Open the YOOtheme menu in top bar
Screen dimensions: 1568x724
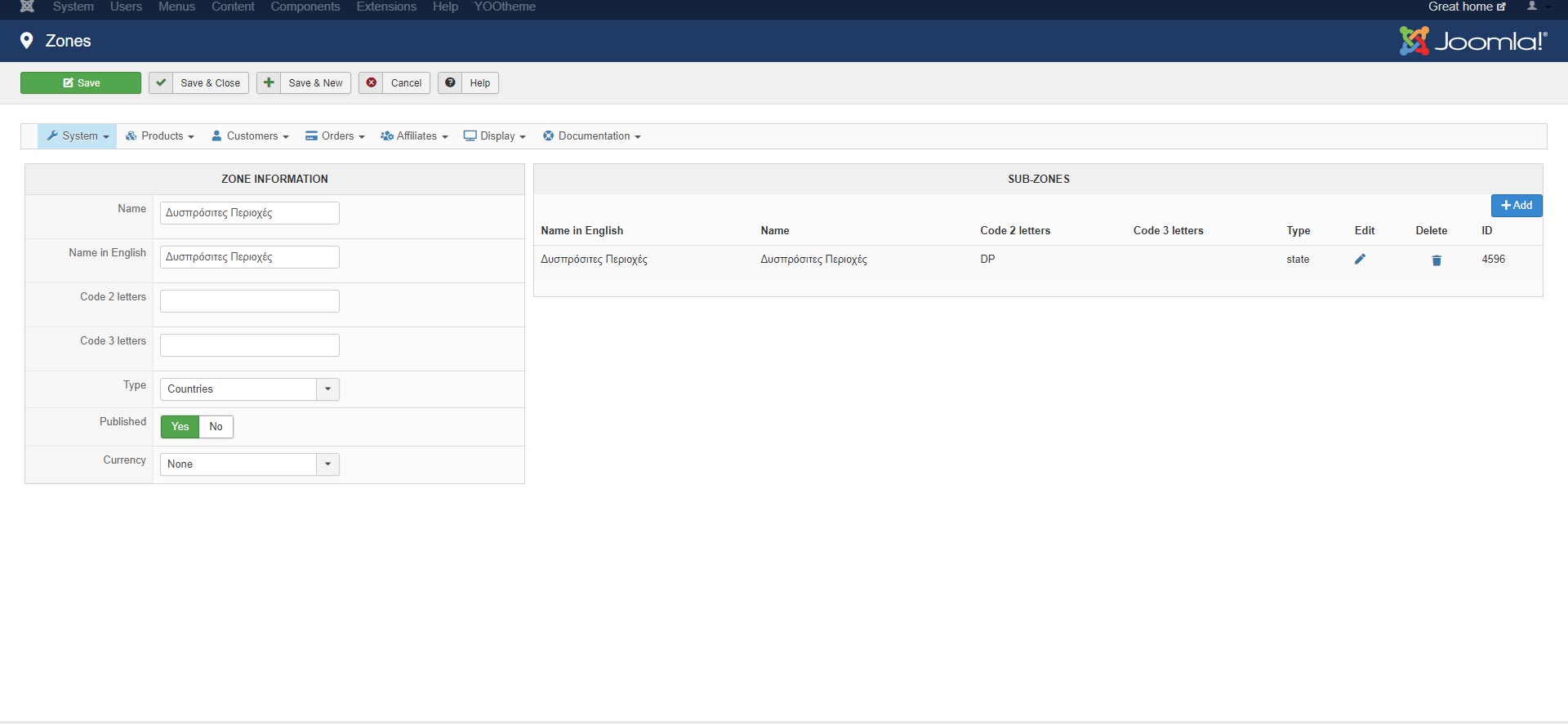point(505,7)
